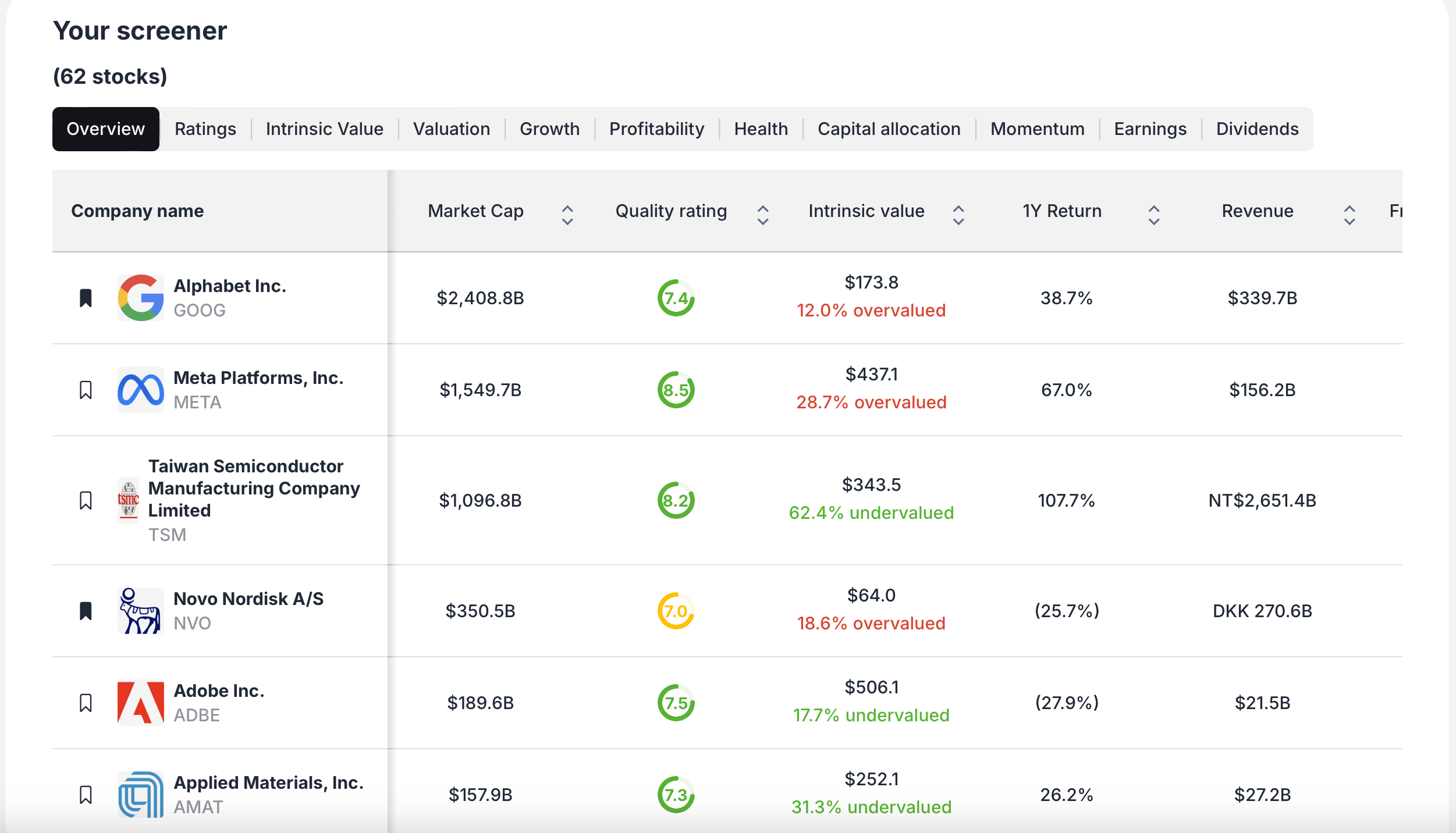Screen dimensions: 1456x833
Task: Open the Meta Platforms company page
Action: (259, 378)
